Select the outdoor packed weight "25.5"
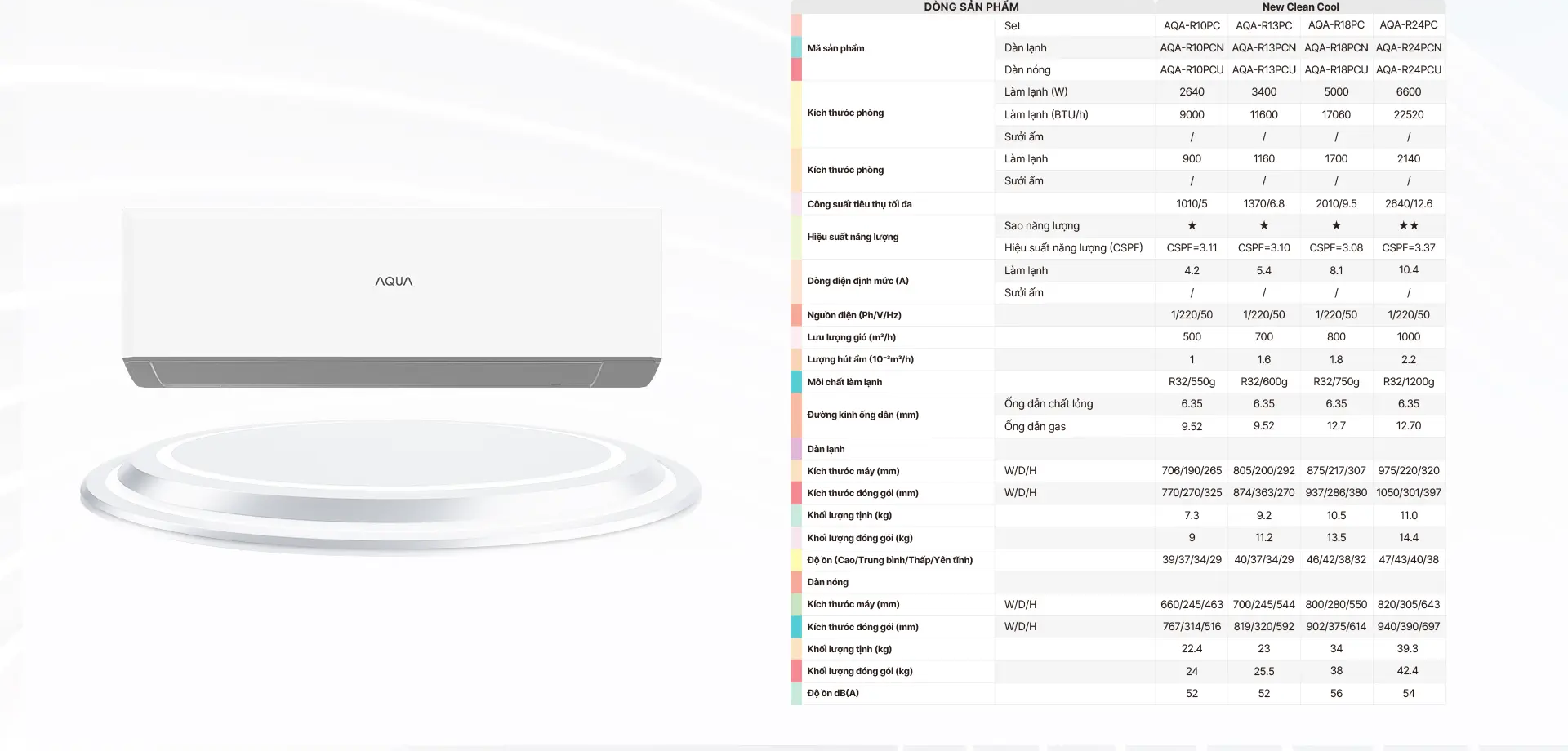 pos(1263,671)
